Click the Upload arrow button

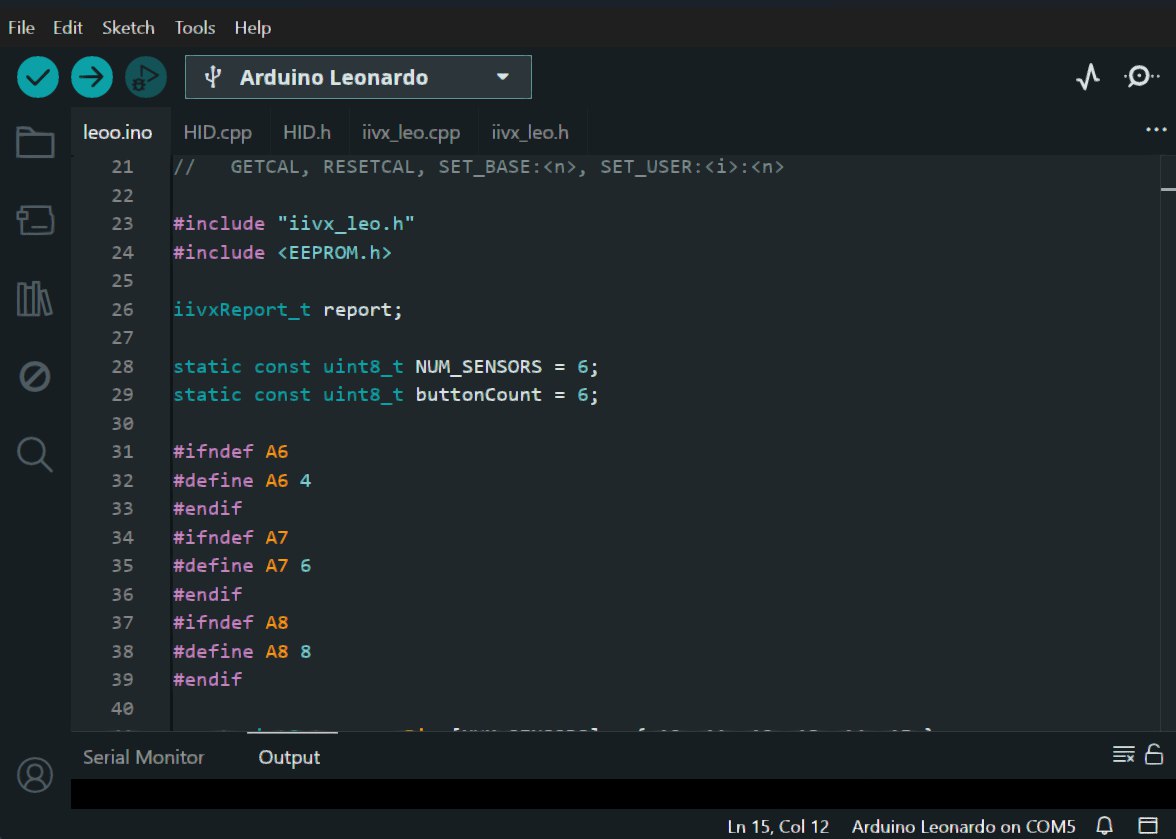click(x=92, y=77)
